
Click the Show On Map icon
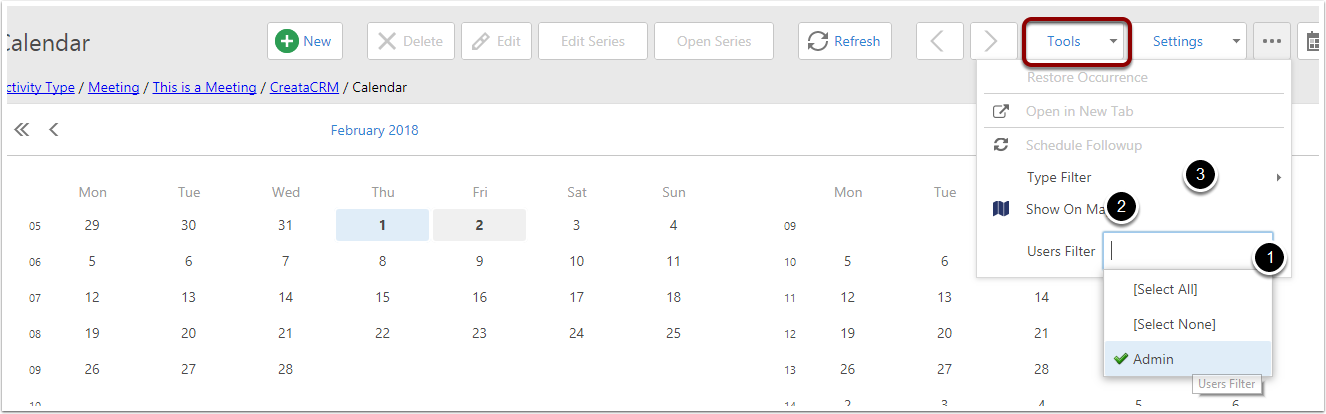click(1001, 209)
